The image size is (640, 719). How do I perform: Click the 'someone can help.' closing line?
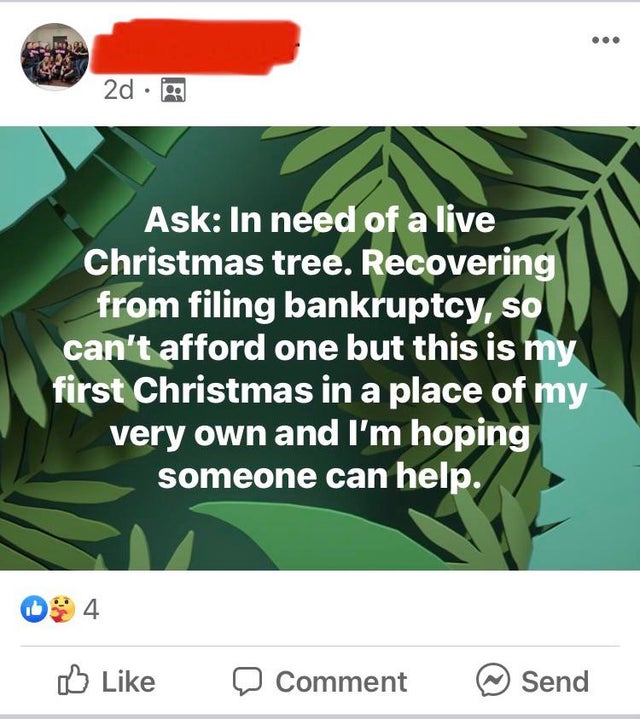pos(320,476)
